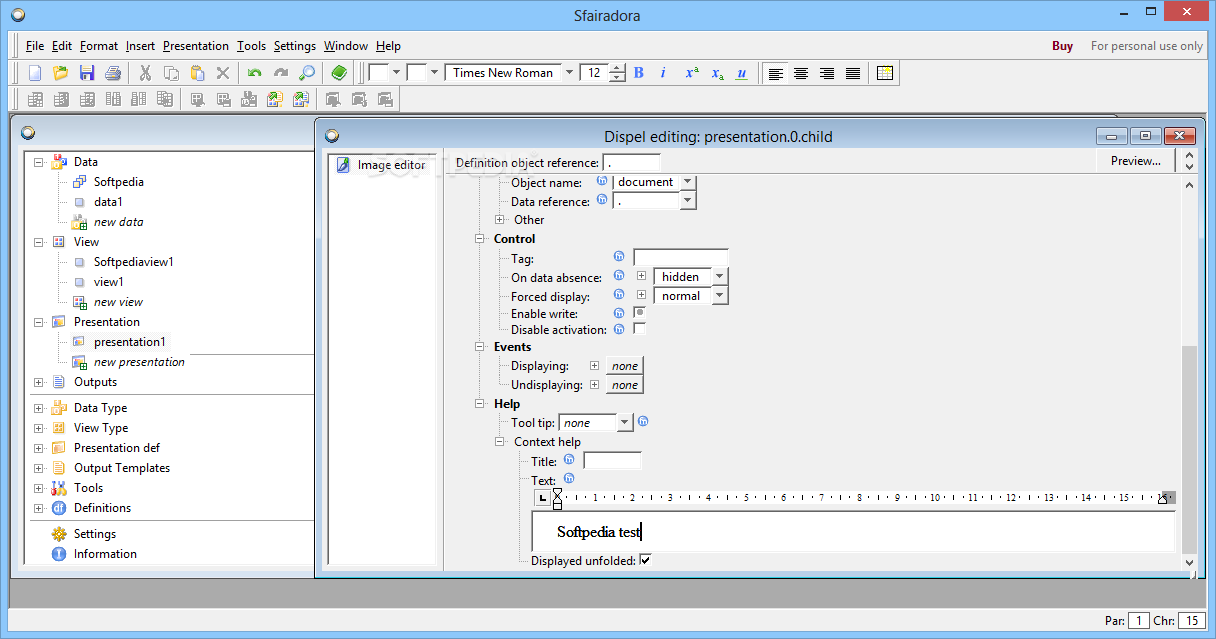
Task: Collapse the Events property section
Action: pos(480,347)
